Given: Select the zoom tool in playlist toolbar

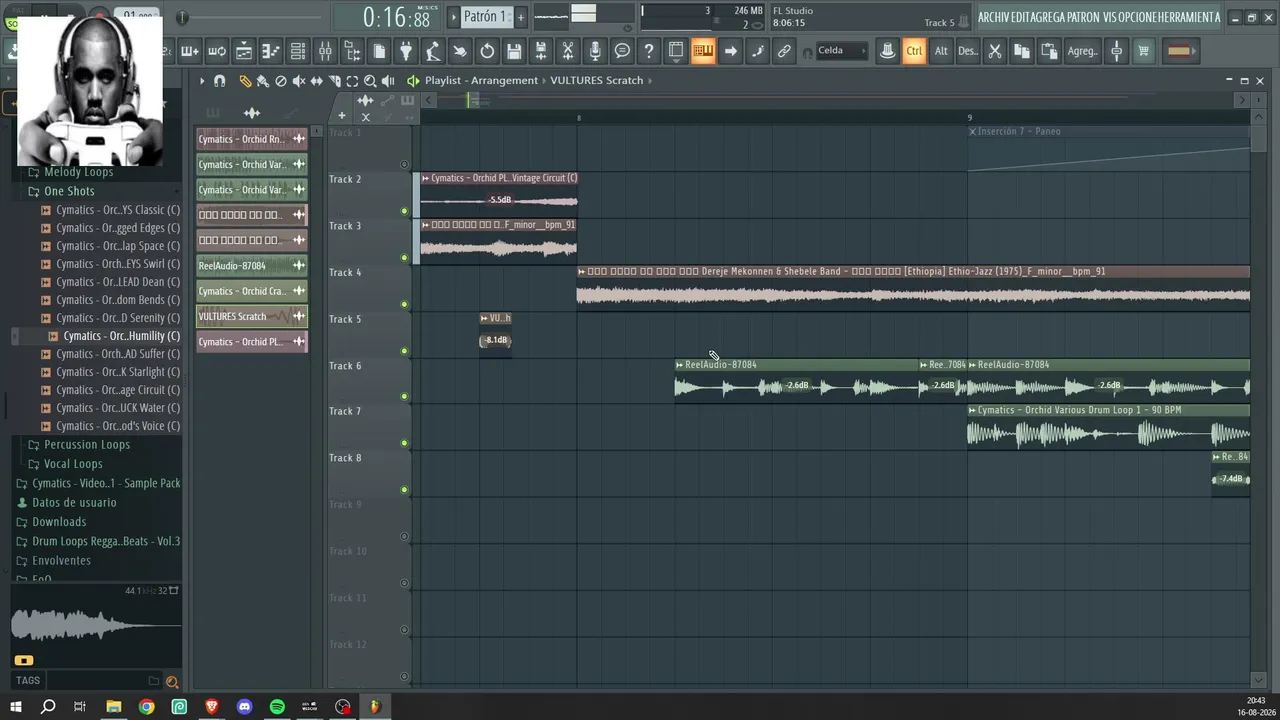Looking at the screenshot, I should pos(370,81).
